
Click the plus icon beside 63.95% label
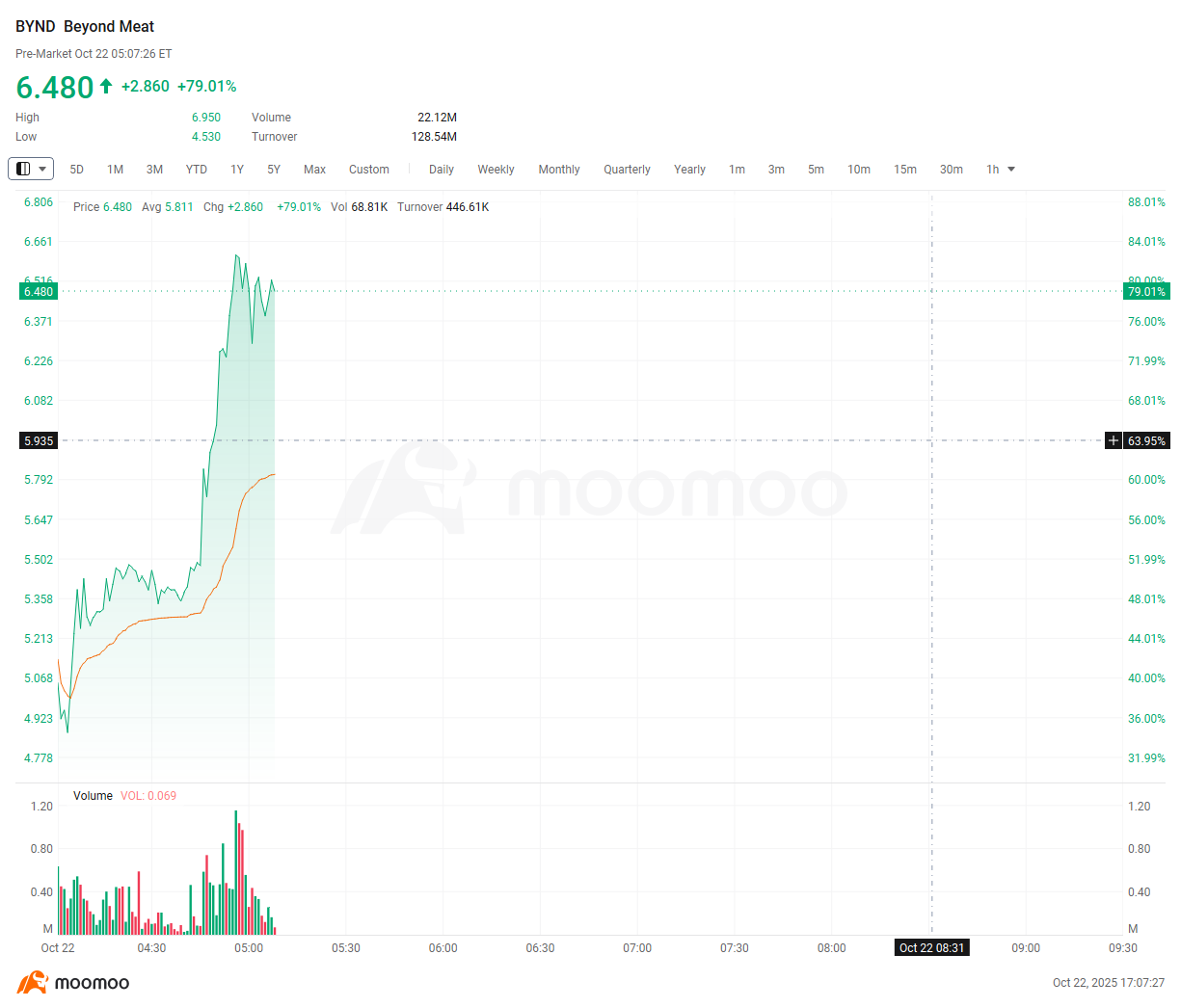1114,440
